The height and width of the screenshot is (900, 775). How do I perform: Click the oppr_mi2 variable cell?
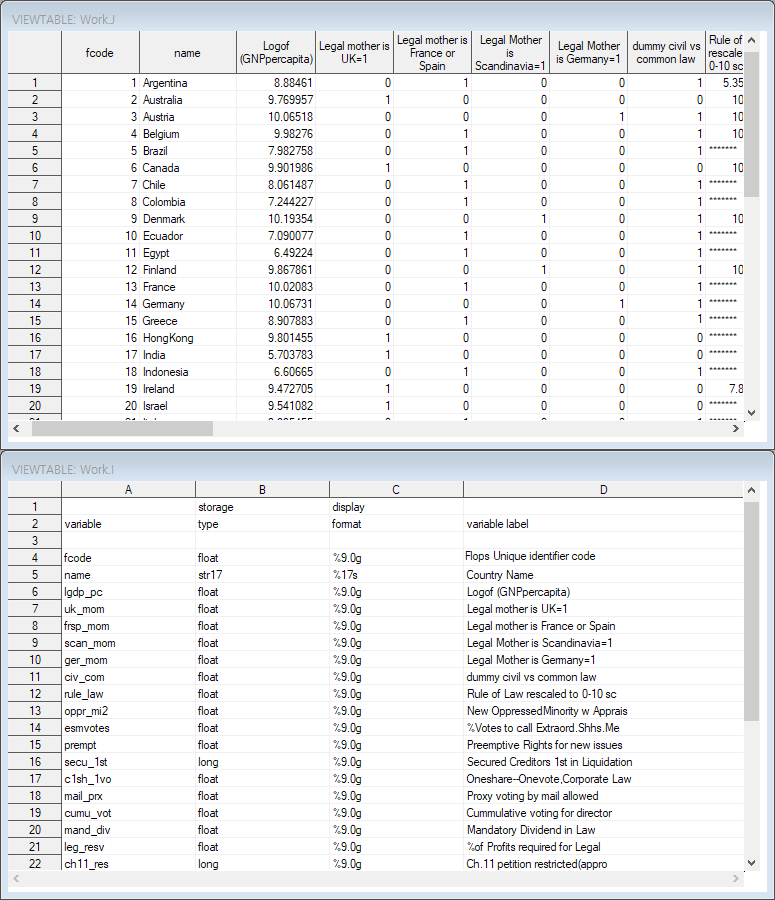pos(129,711)
